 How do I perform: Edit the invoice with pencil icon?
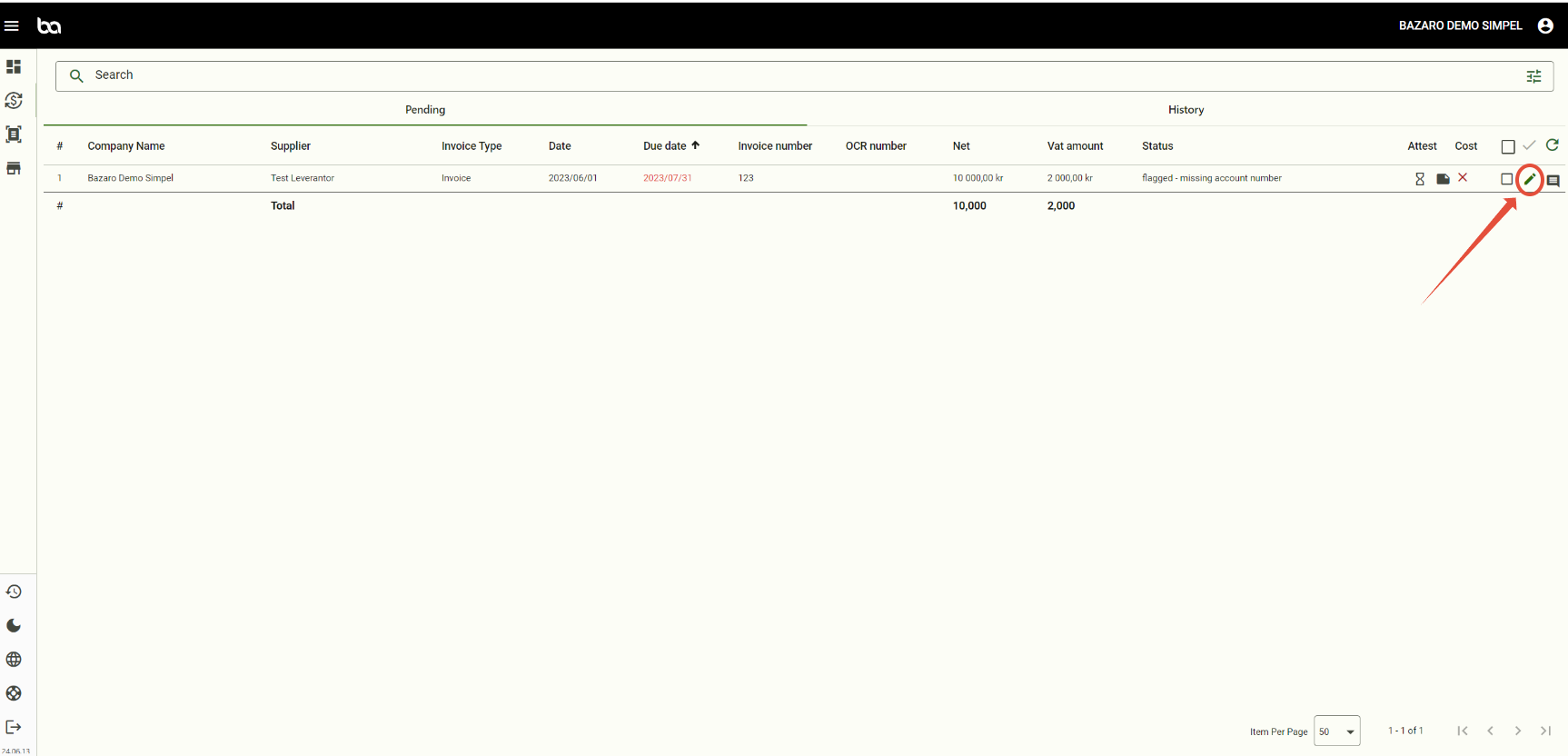(1530, 179)
